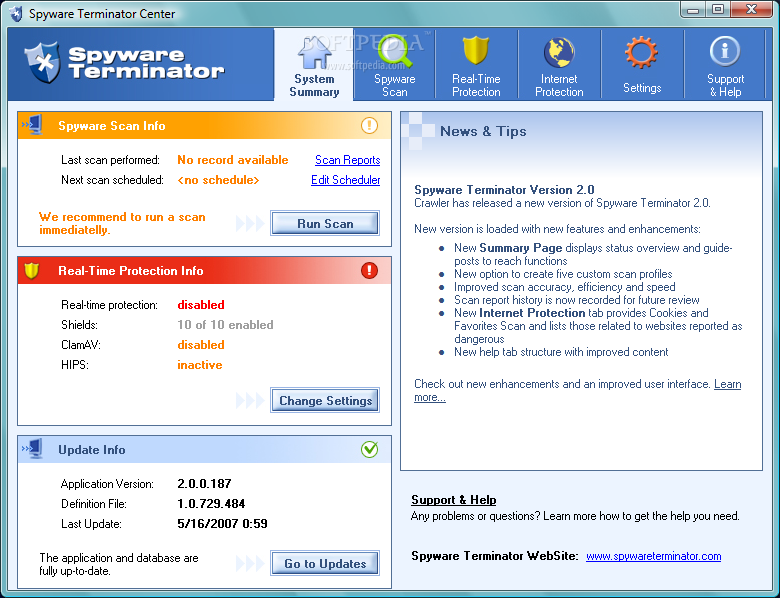This screenshot has height=598, width=780.
Task: Click the 'Spyware Scan Info' header title
Action: [x=111, y=126]
